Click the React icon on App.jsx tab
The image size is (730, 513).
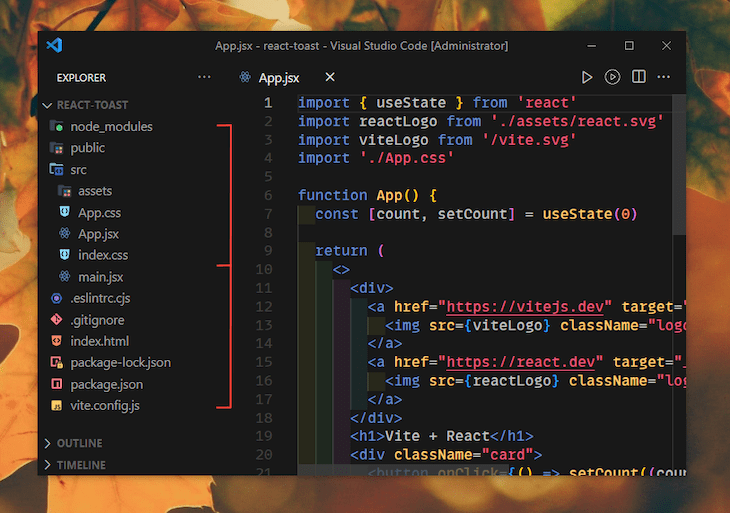coord(245,77)
